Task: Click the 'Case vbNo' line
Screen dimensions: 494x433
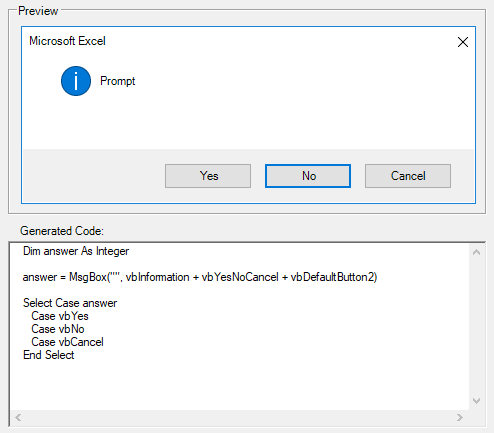Action: click(x=58, y=329)
